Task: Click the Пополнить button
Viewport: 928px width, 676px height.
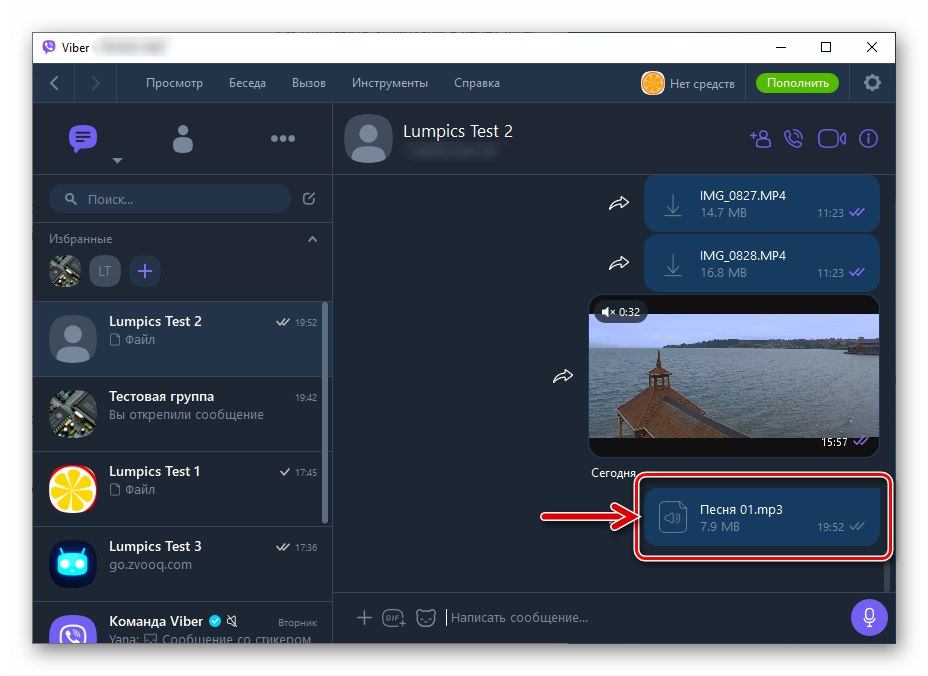Action: [797, 83]
